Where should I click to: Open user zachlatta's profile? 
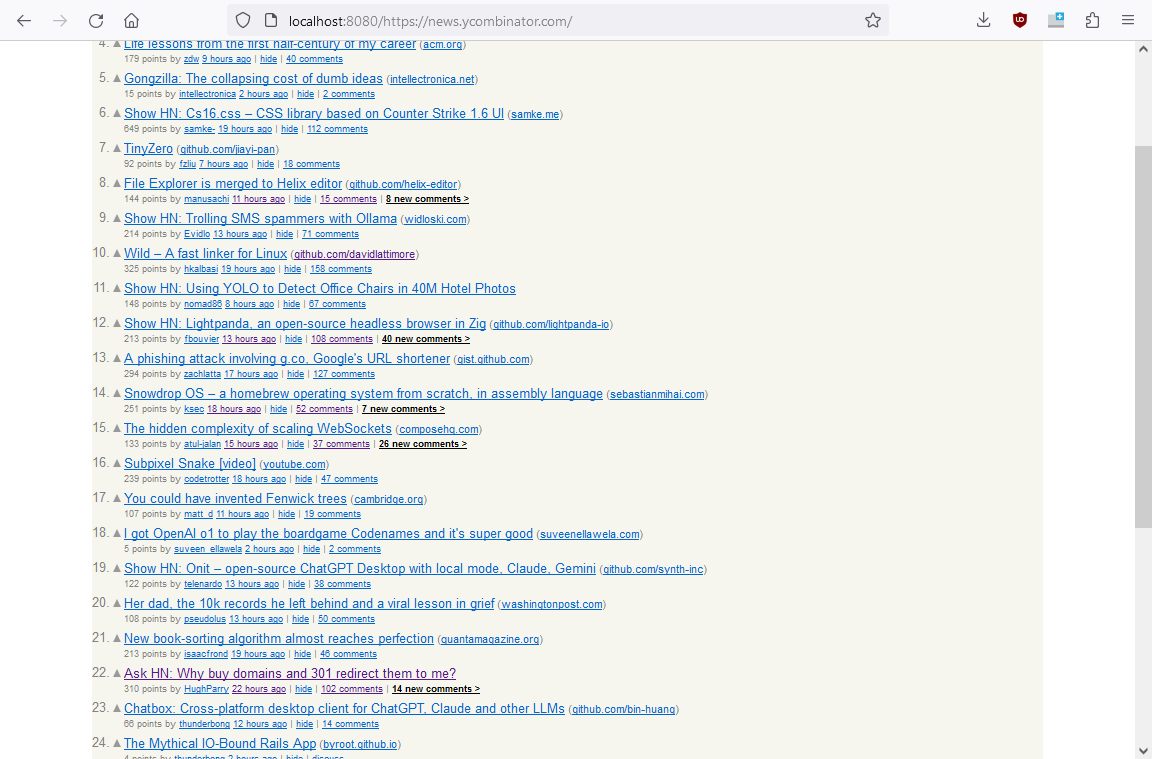(202, 374)
